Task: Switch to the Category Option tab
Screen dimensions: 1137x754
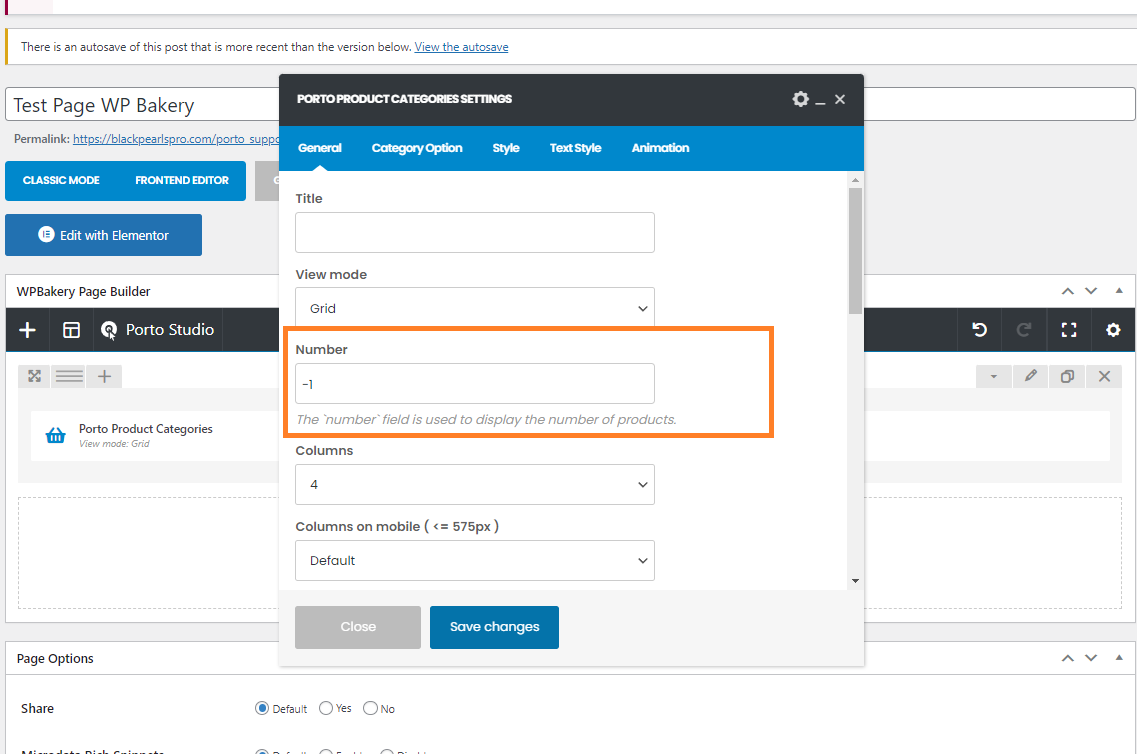Action: [417, 148]
